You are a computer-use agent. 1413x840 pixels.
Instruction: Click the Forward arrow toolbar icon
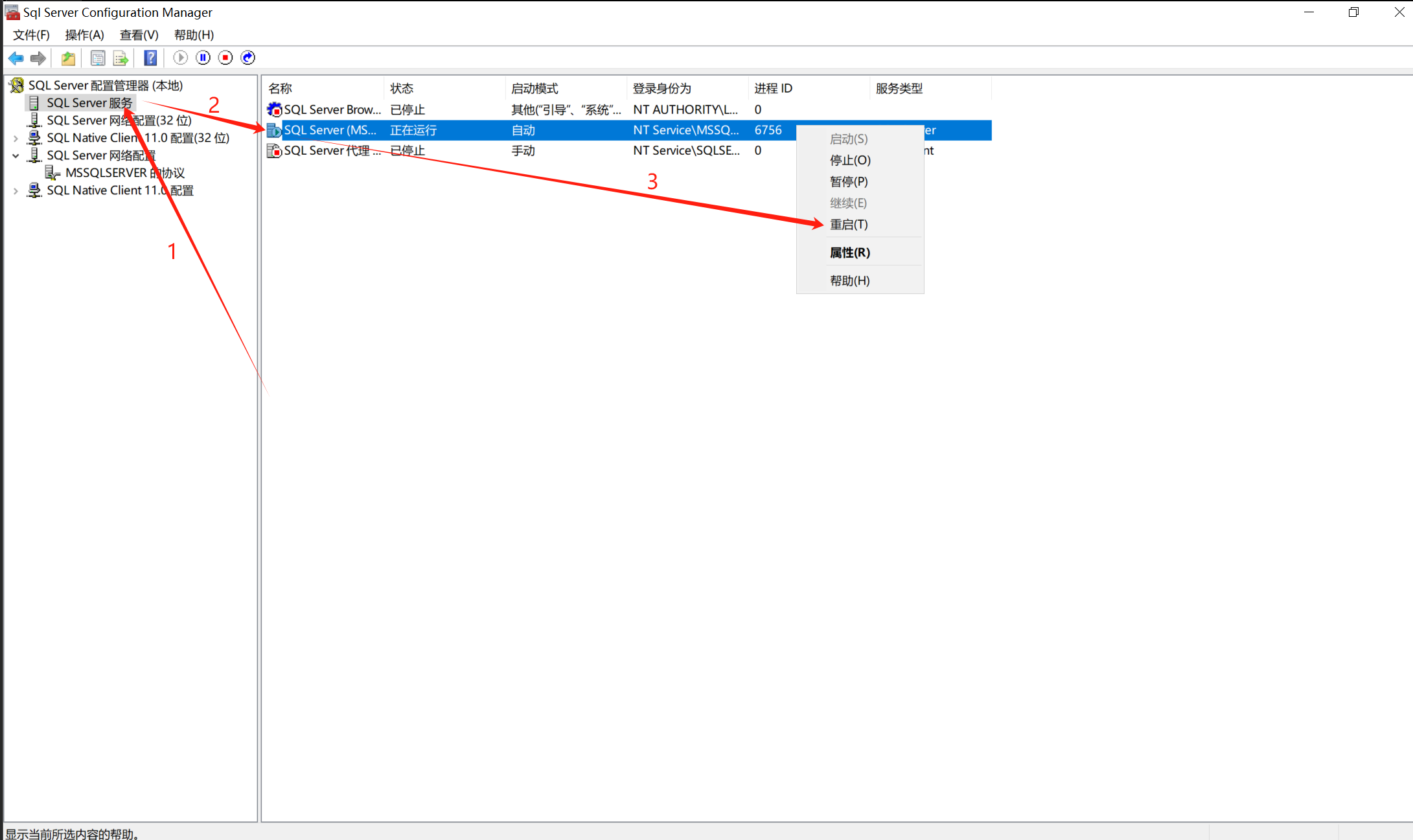(38, 58)
